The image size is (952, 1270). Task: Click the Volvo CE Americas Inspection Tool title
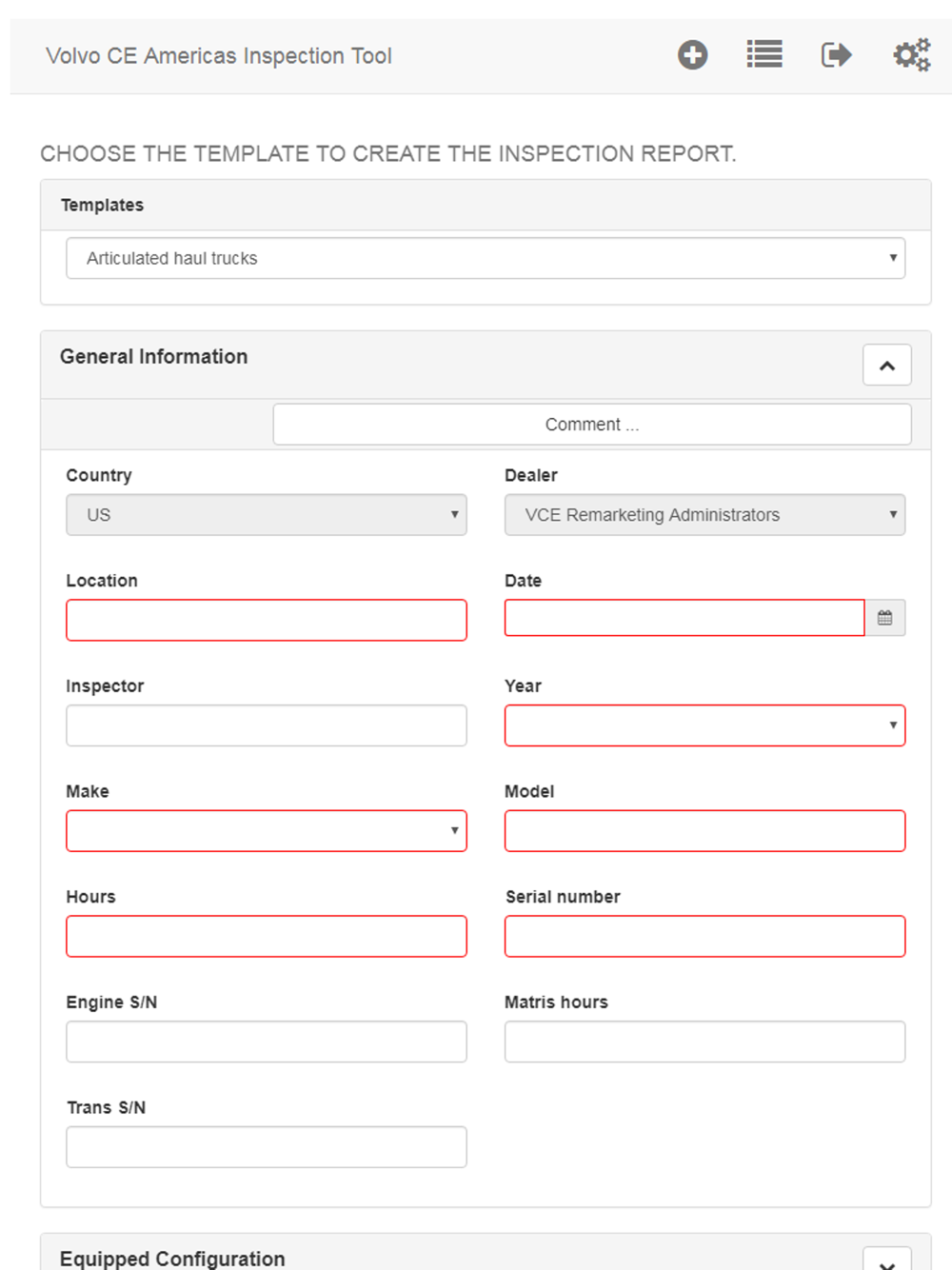[219, 56]
